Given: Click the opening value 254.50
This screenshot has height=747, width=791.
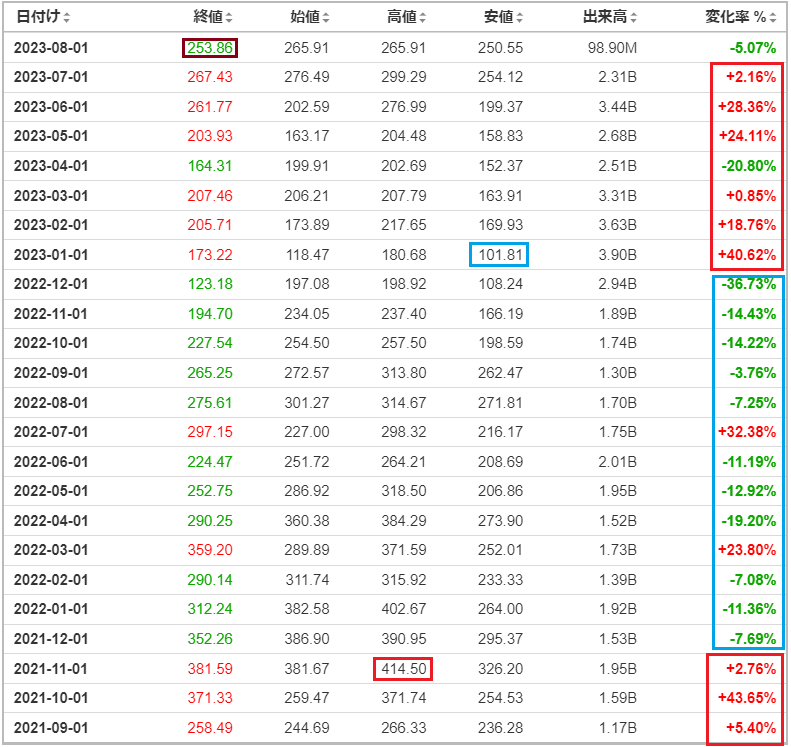Looking at the screenshot, I should pyautogui.click(x=307, y=343).
